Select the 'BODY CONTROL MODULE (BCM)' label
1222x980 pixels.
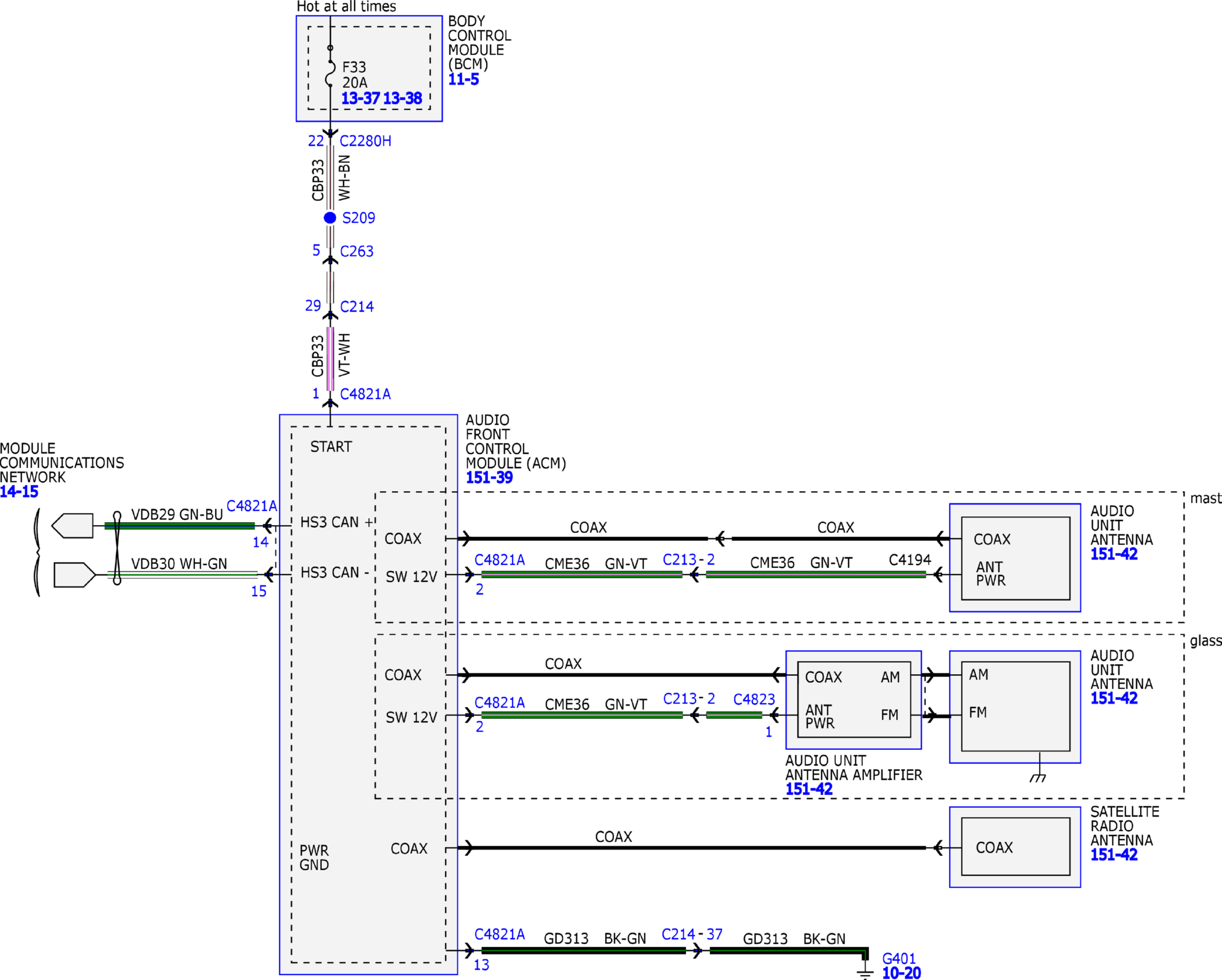(480, 43)
